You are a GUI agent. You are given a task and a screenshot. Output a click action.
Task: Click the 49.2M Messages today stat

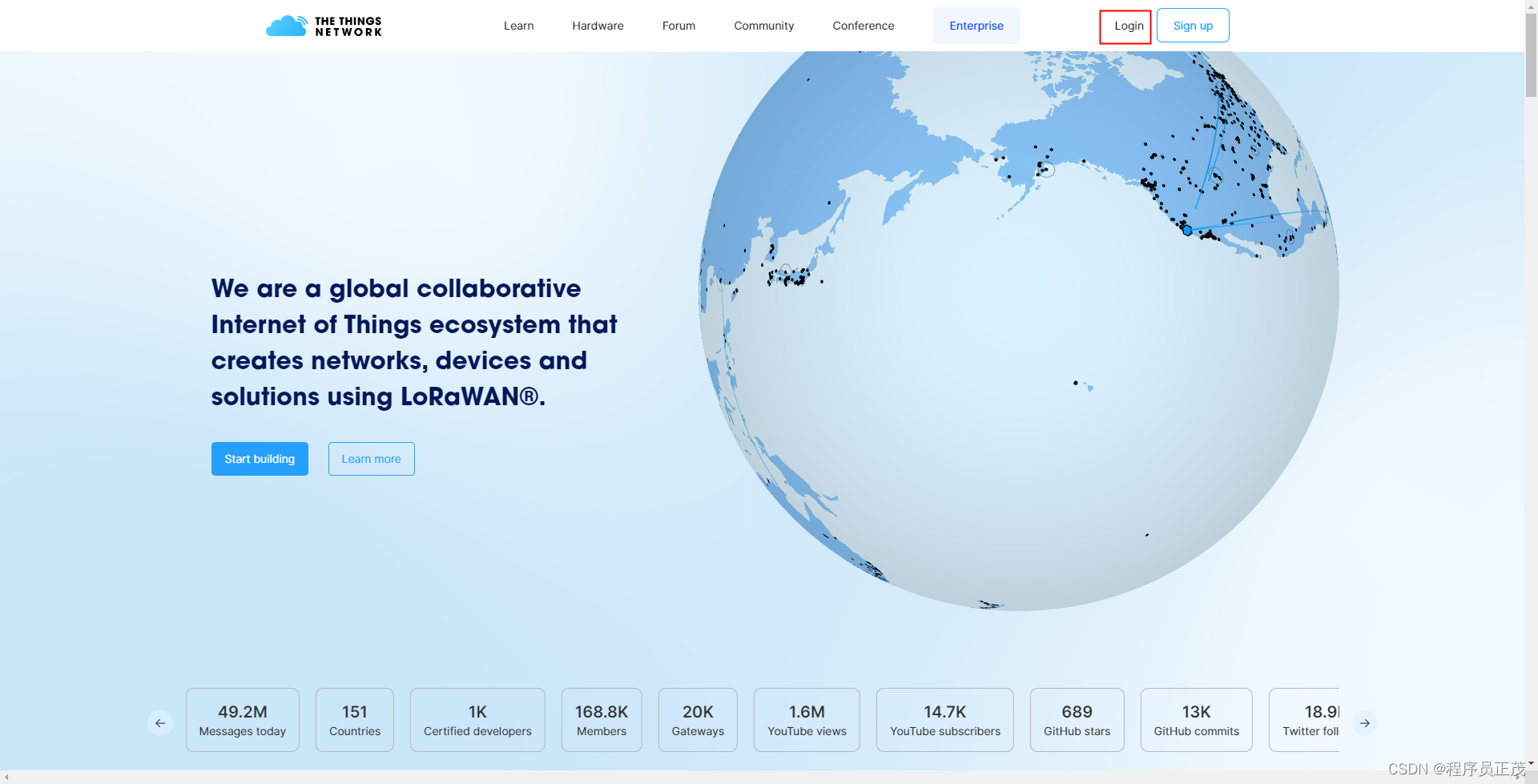[242, 719]
